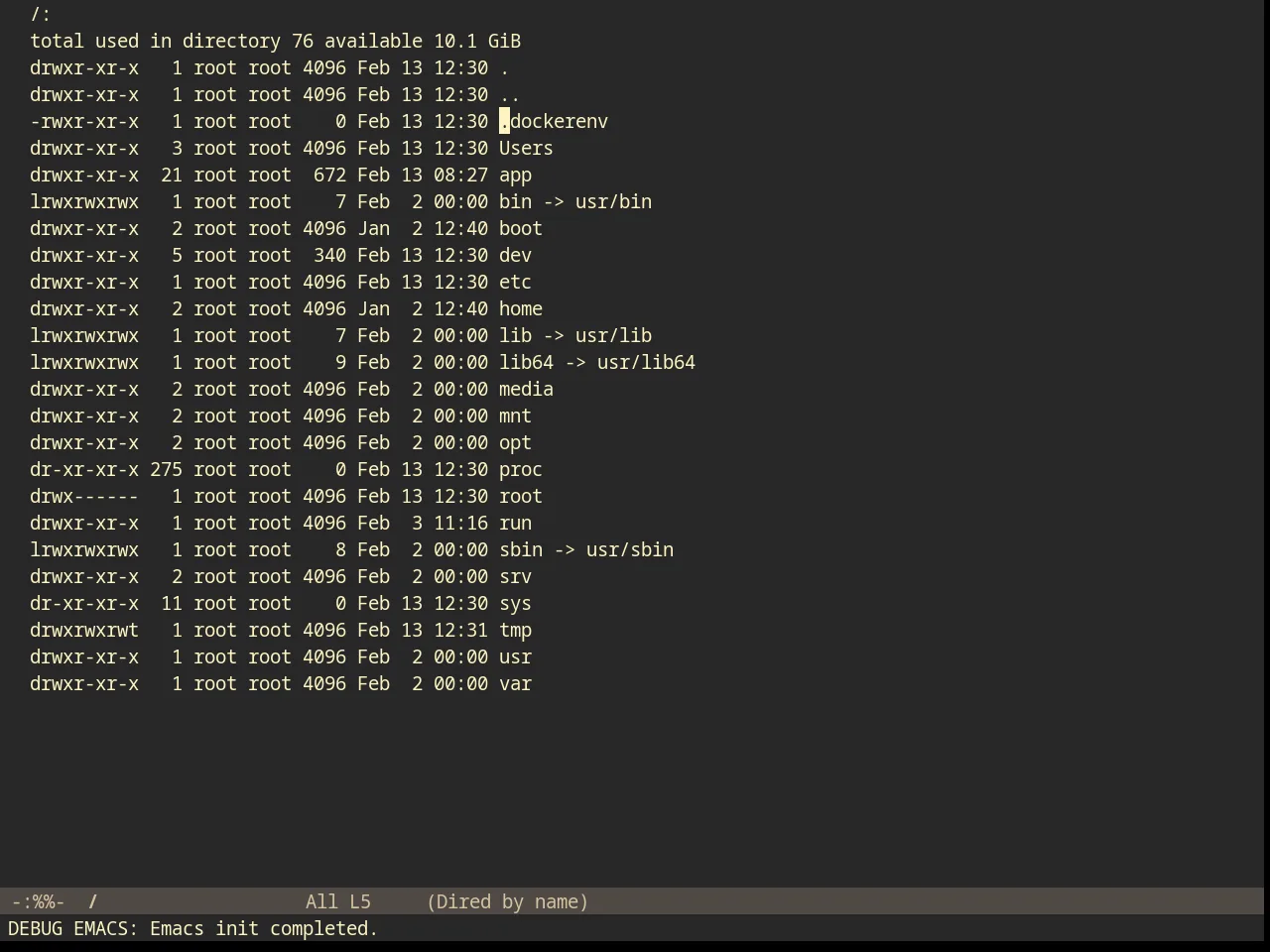Open the var directory
Viewport: 1270px width, 952px height.
pos(515,684)
